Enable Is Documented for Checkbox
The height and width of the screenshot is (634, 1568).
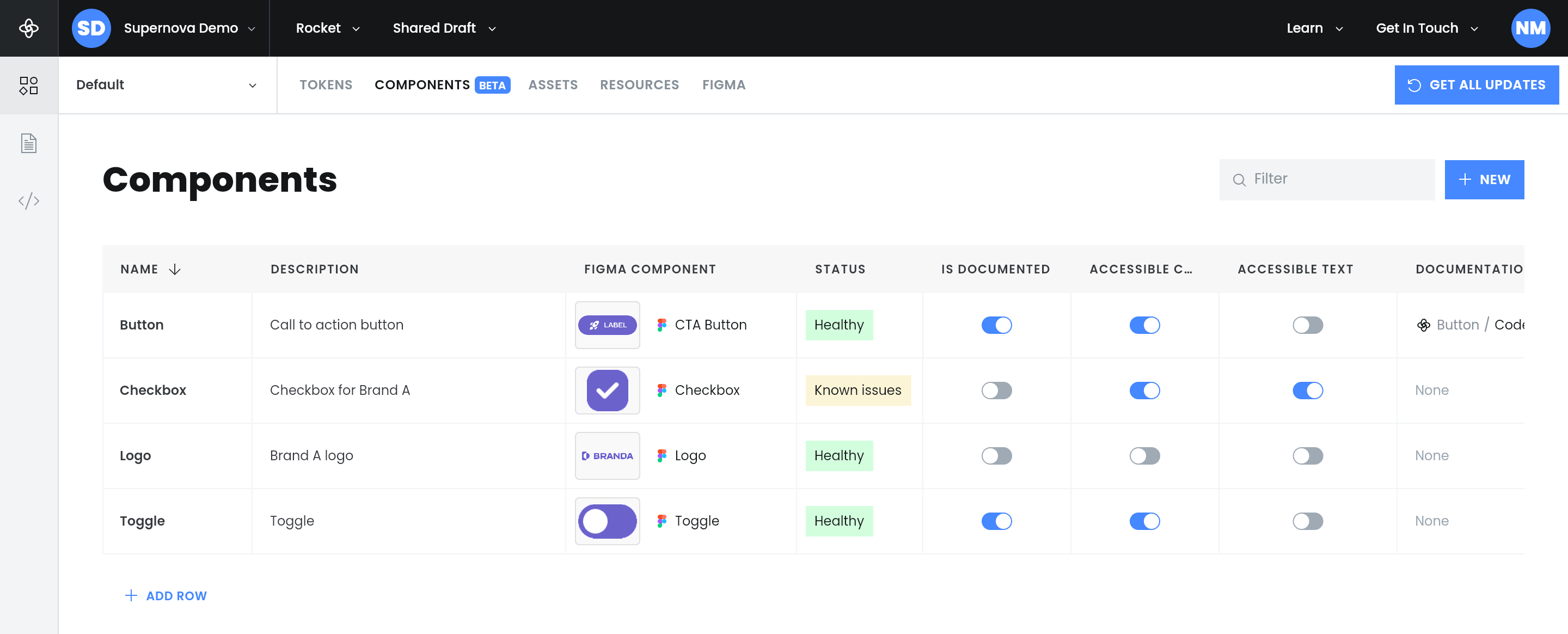(996, 391)
